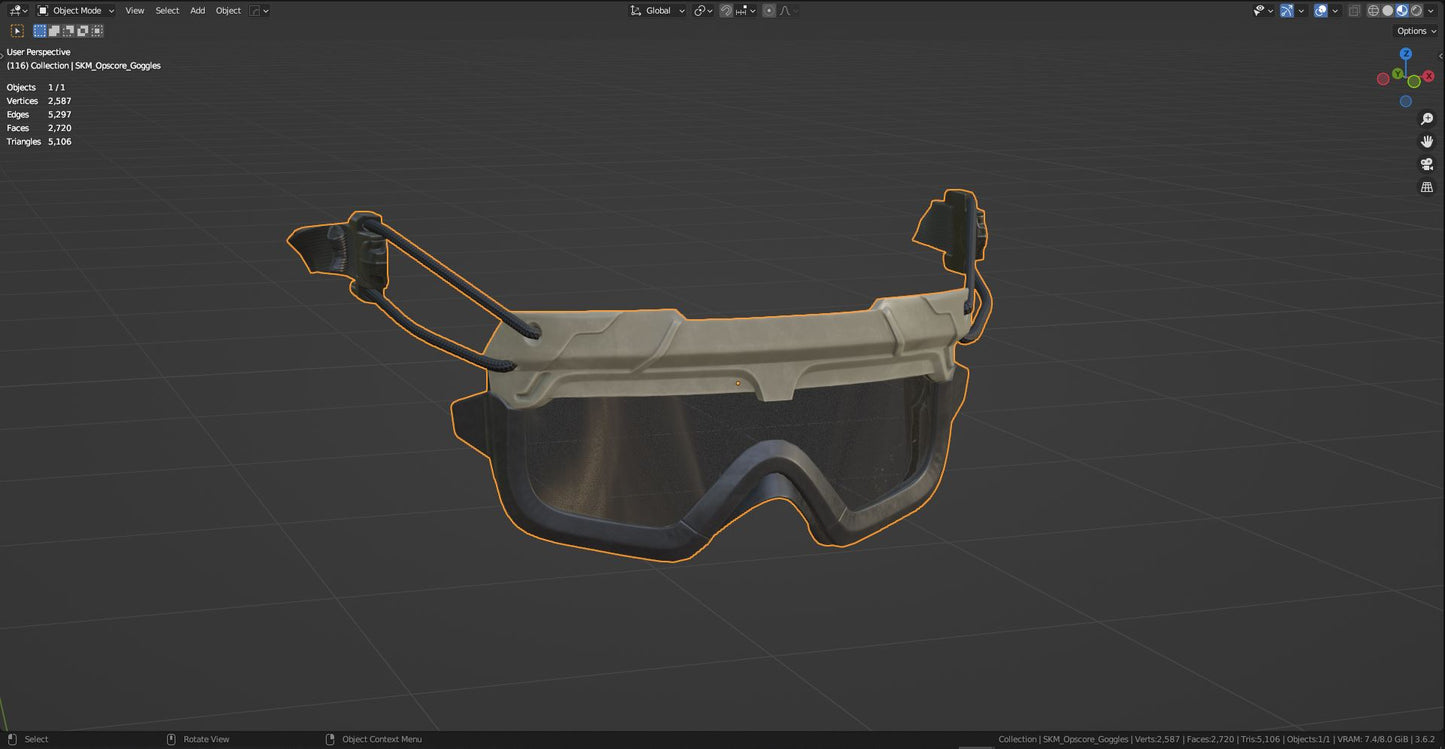The image size is (1445, 749).
Task: Activate the Select Box tool
Action: tap(40, 31)
